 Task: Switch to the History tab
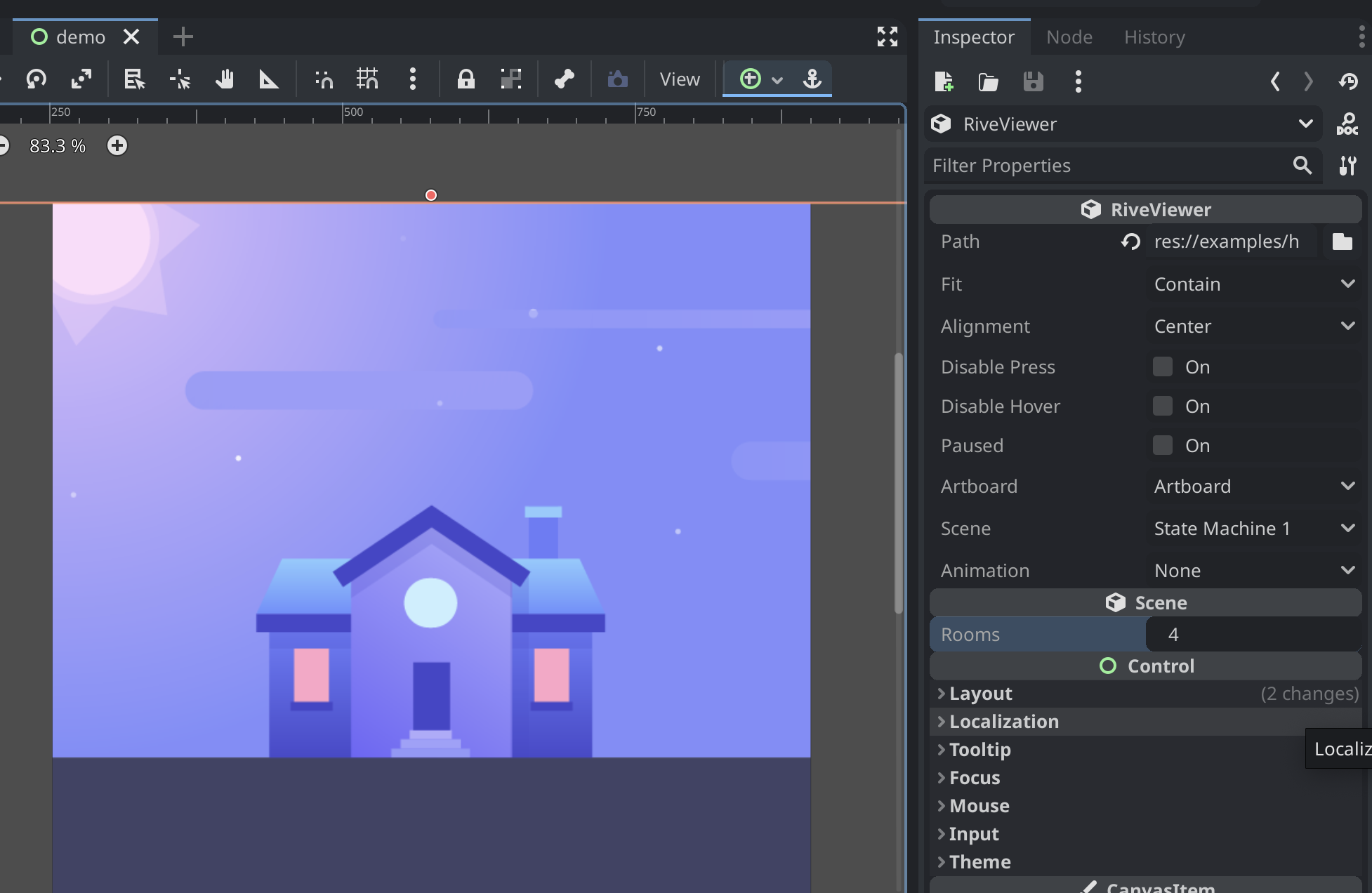tap(1154, 36)
